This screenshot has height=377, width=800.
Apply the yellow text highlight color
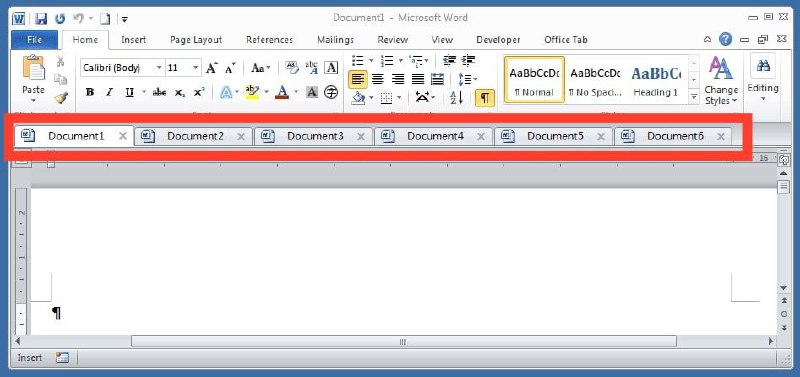point(252,92)
